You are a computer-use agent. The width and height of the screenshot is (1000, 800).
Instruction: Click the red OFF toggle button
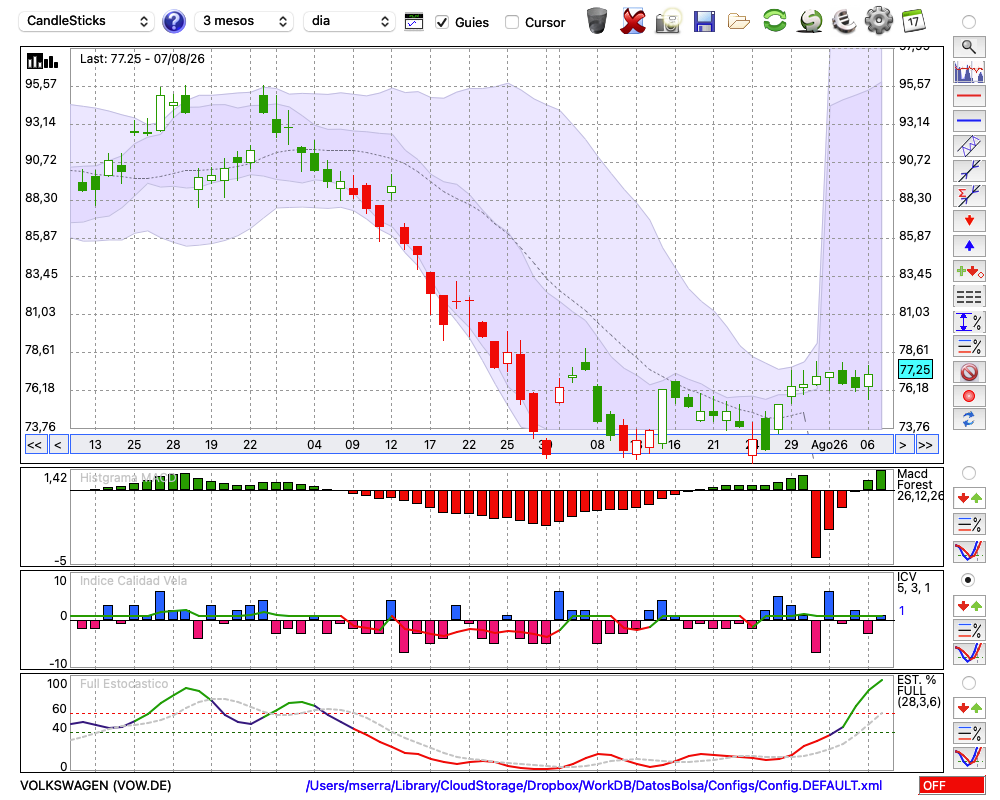click(x=952, y=785)
